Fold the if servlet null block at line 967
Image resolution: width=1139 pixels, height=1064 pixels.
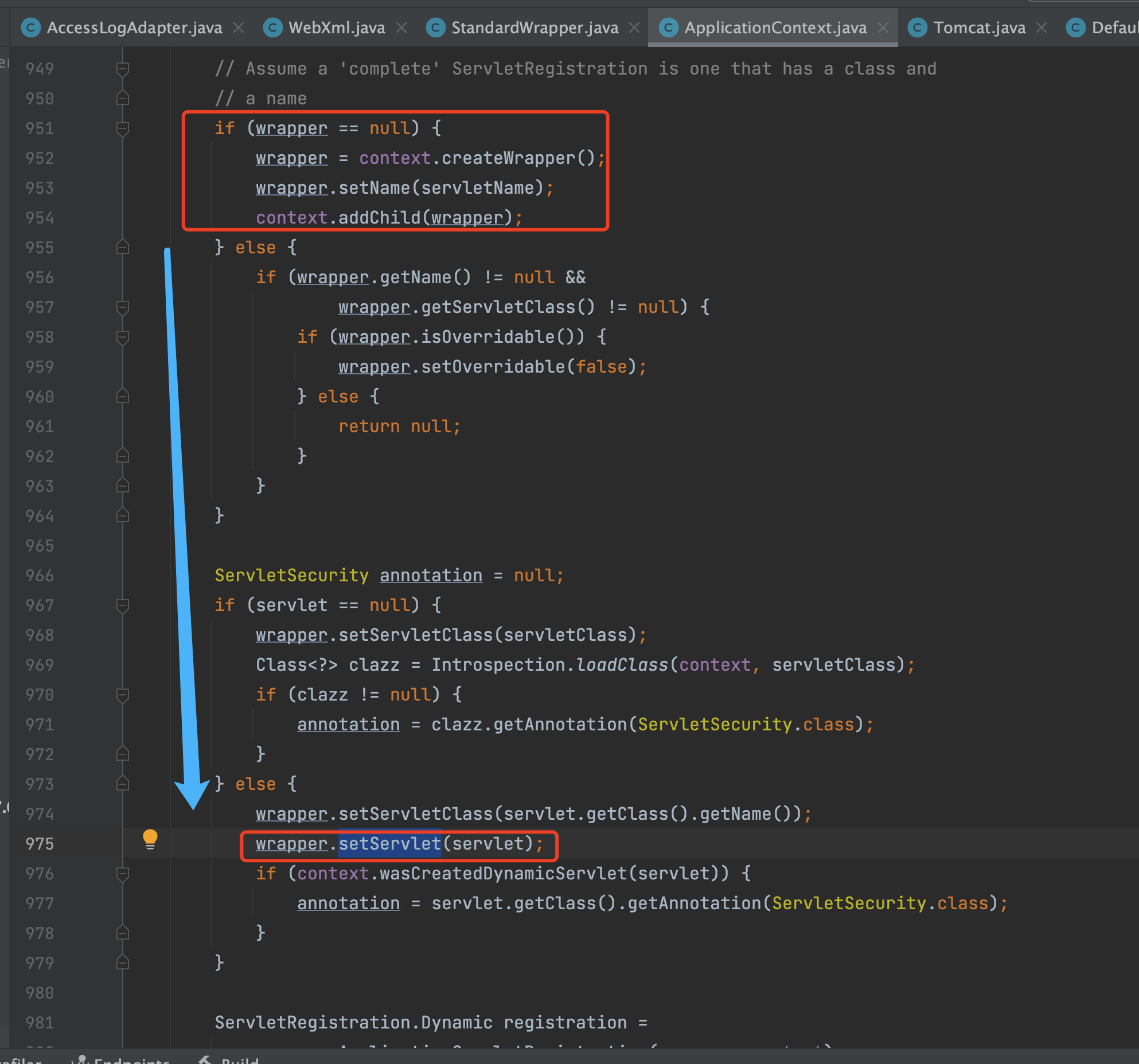coord(122,605)
